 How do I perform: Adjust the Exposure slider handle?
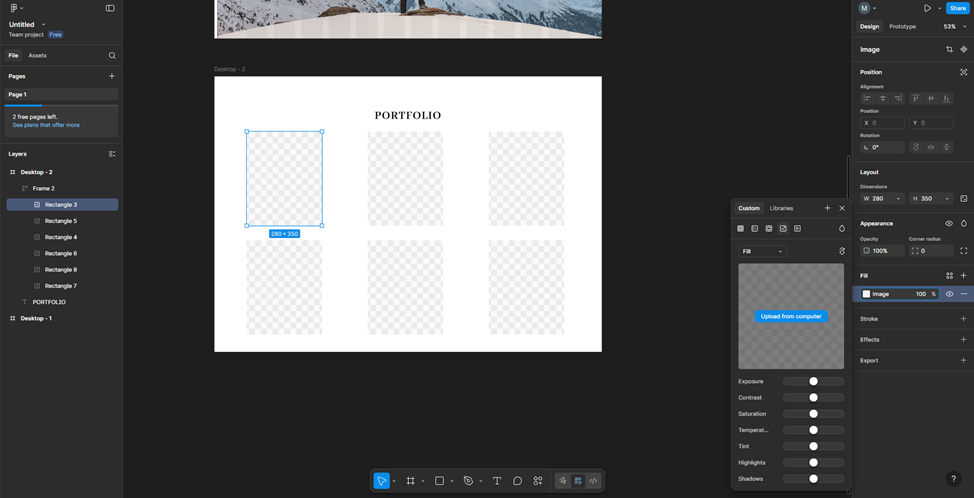pos(813,381)
